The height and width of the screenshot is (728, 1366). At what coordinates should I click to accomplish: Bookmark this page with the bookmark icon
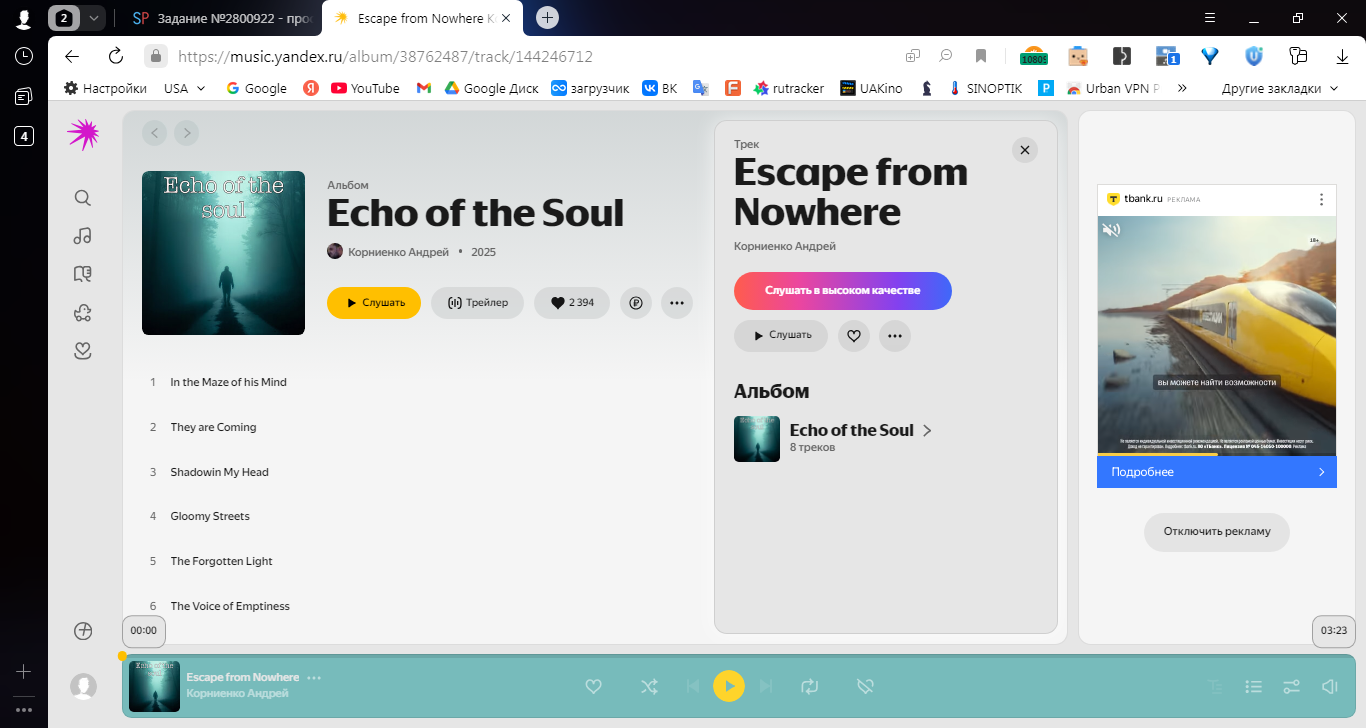click(x=981, y=56)
